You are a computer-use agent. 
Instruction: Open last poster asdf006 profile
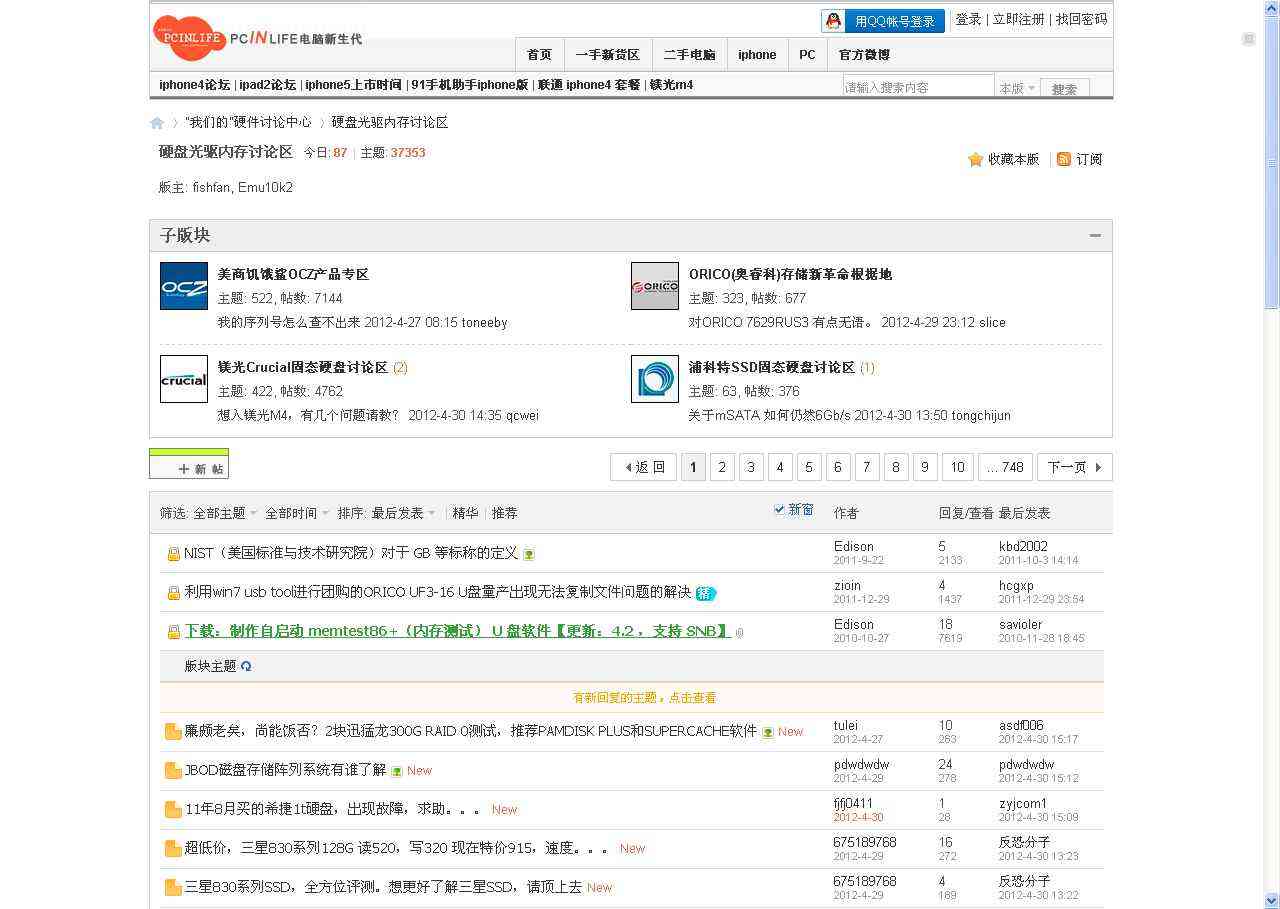[x=1021, y=726]
